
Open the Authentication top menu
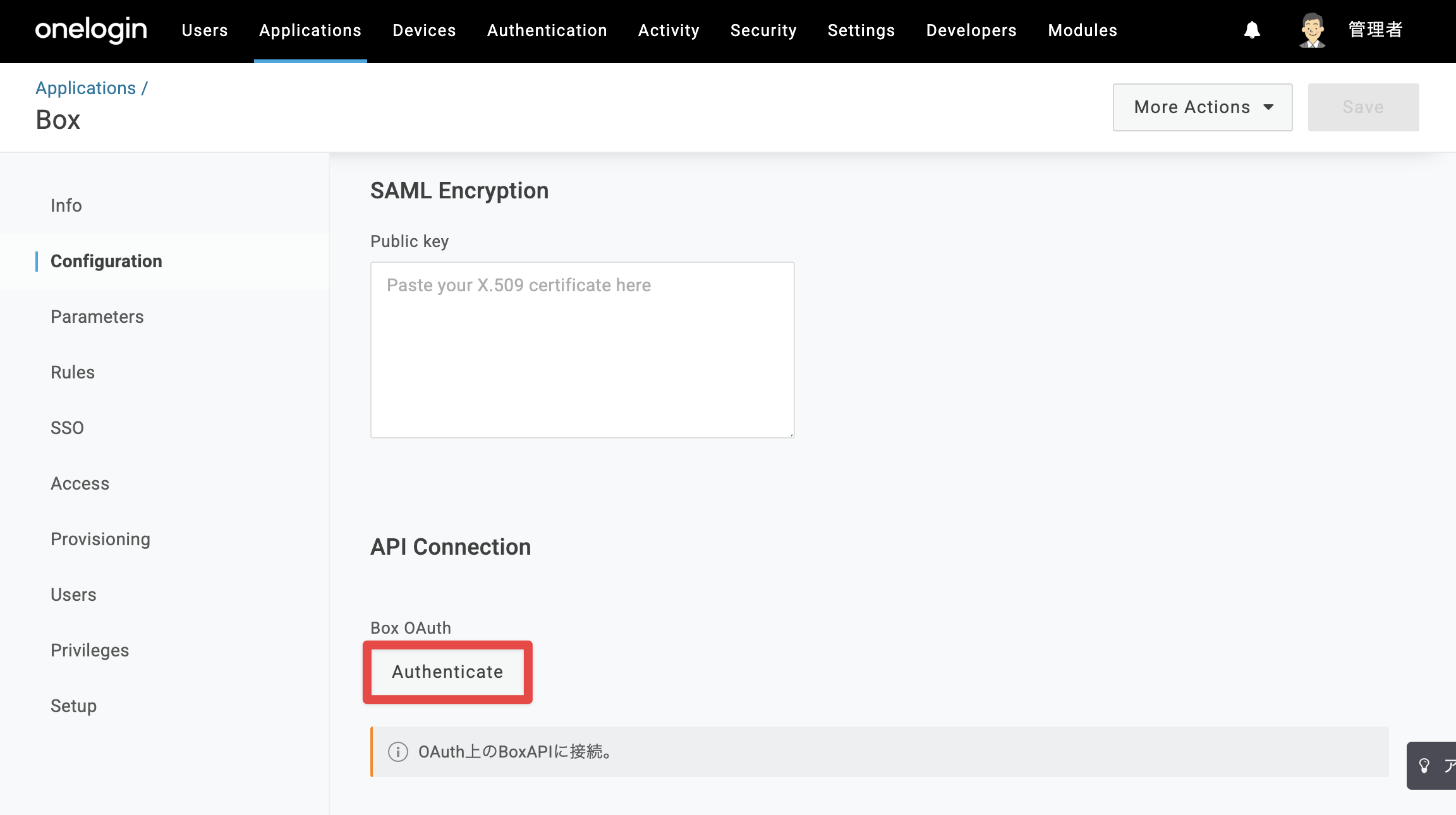coord(547,30)
